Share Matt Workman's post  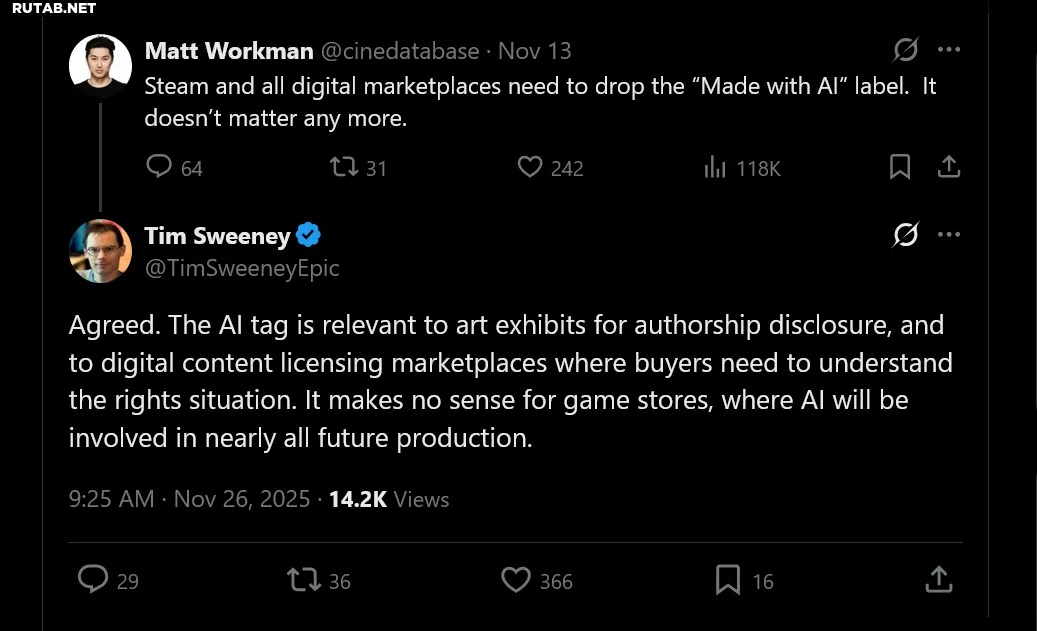point(949,167)
